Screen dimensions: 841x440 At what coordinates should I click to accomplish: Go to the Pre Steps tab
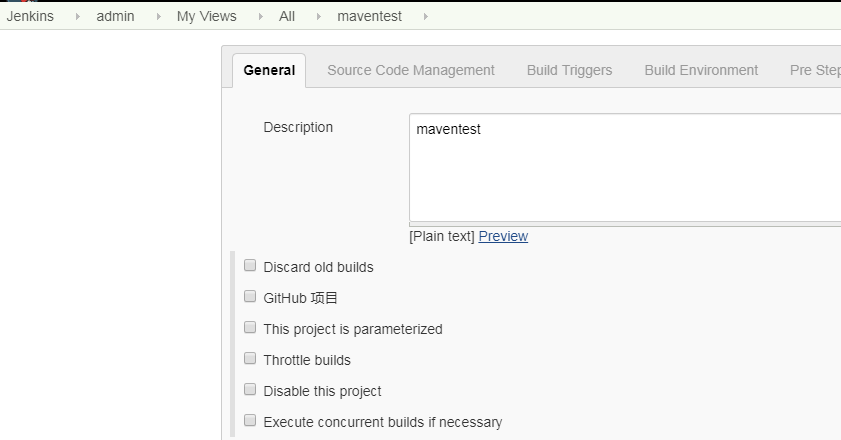[814, 70]
